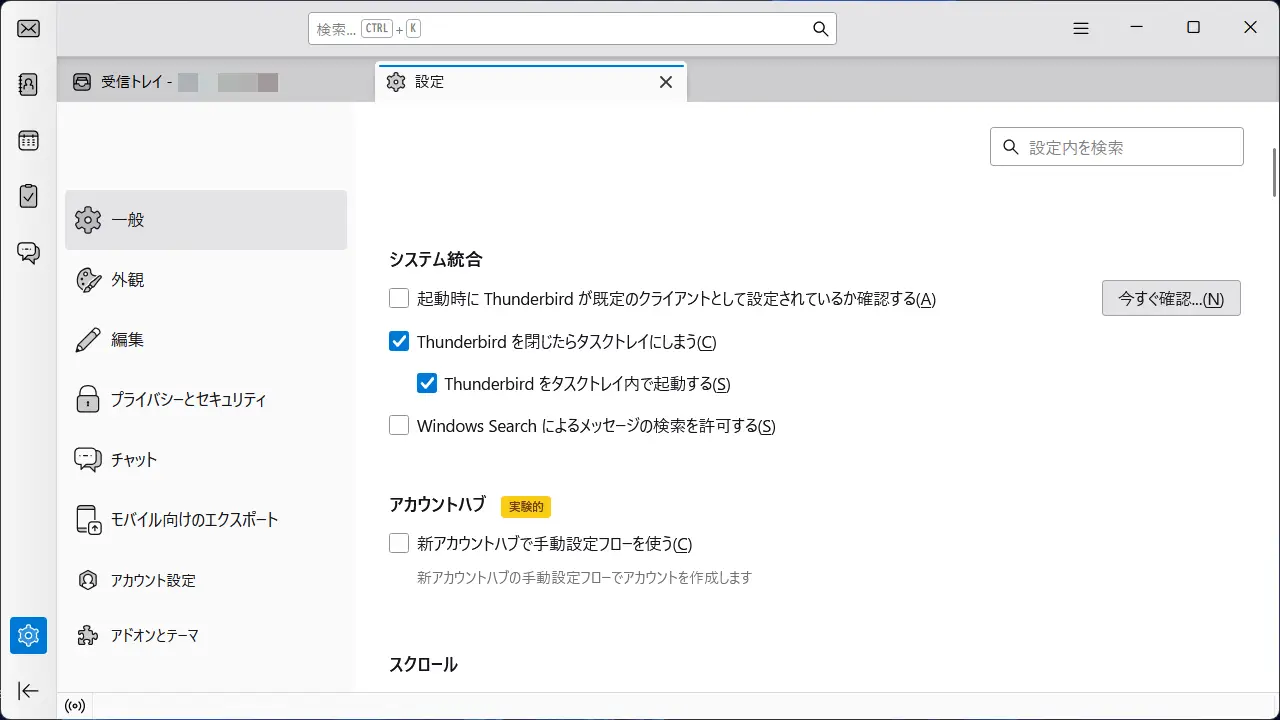Image resolution: width=1280 pixels, height=720 pixels.
Task: Open the Chat space icon
Action: tap(29, 252)
